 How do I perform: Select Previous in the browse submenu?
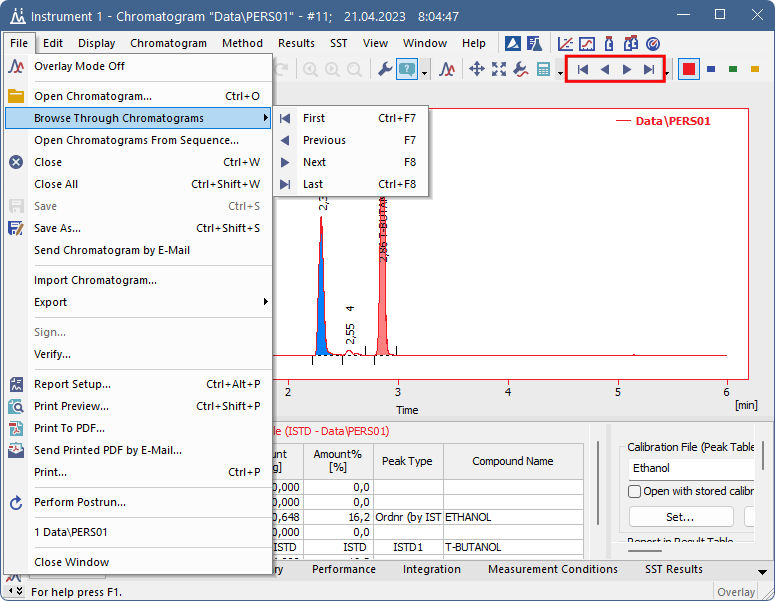324,140
